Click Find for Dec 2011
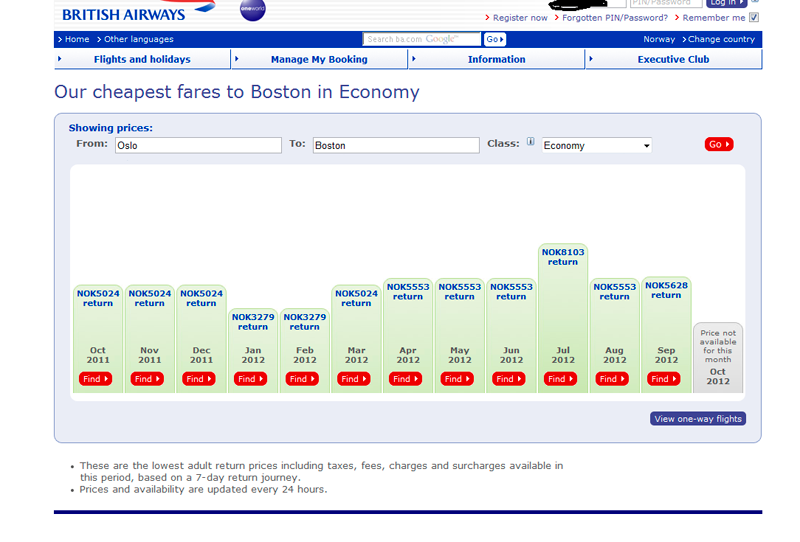Image resolution: width=800 pixels, height=542 pixels. point(198,379)
